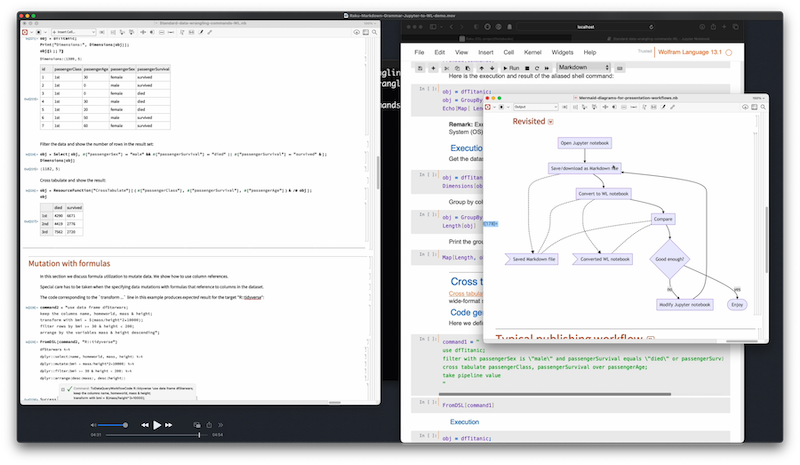Open a new Safari tab with plus icon
800x465 pixels.
click(x=724, y=27)
